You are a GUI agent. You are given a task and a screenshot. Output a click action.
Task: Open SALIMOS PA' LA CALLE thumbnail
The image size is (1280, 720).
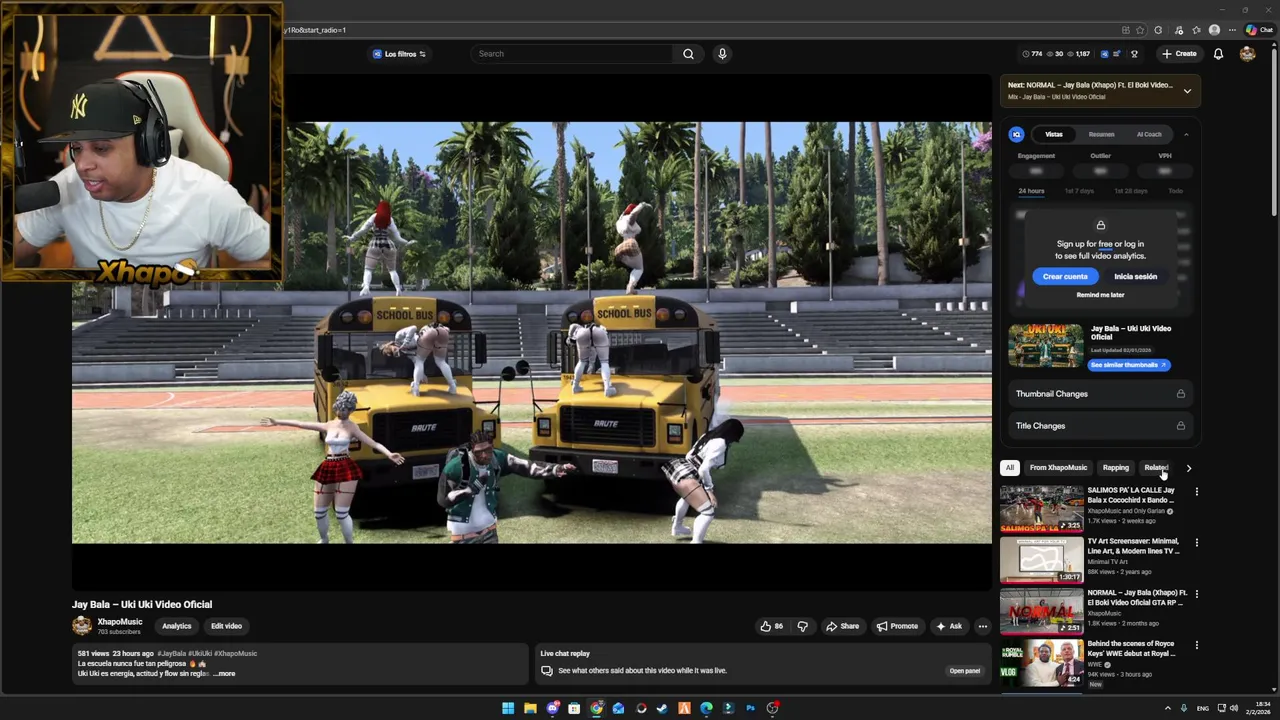tap(1041, 508)
